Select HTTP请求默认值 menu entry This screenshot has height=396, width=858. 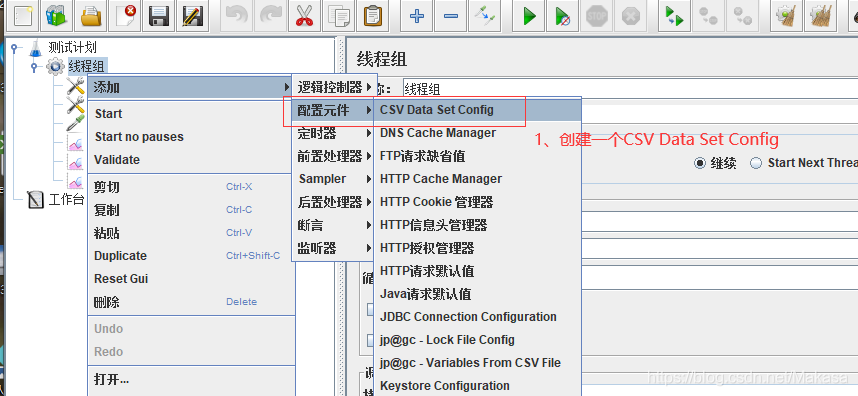(477, 271)
